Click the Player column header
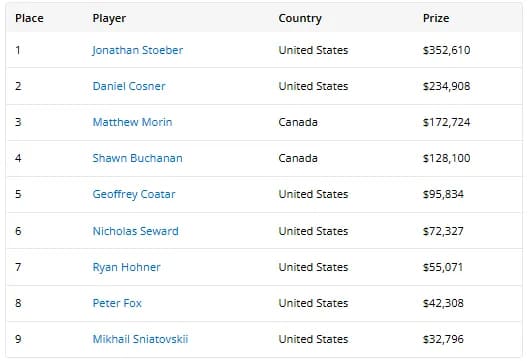528x361 pixels. pos(109,18)
